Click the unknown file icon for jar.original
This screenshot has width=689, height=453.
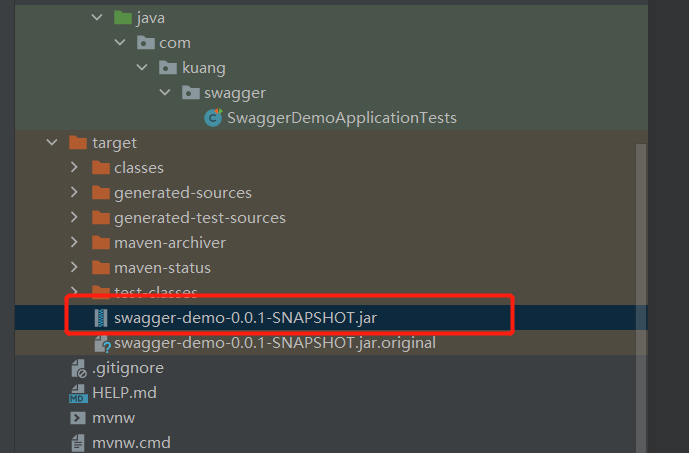pyautogui.click(x=102, y=344)
